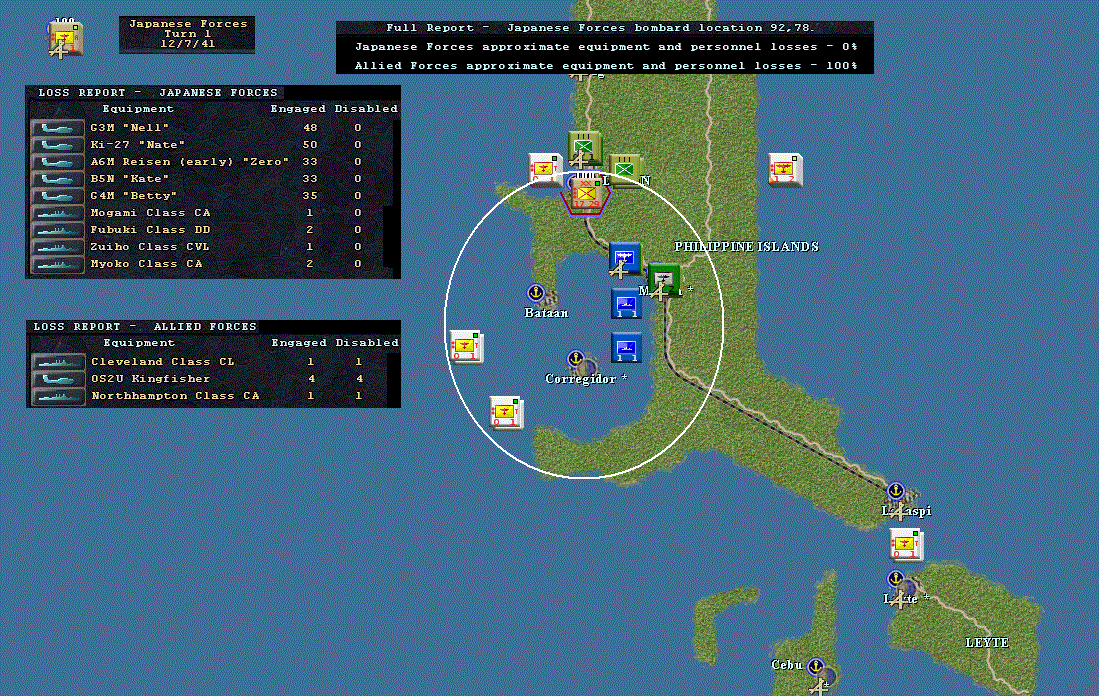1099x696 pixels.
Task: Select Japanese air unit below Legaspi
Action: tap(906, 544)
